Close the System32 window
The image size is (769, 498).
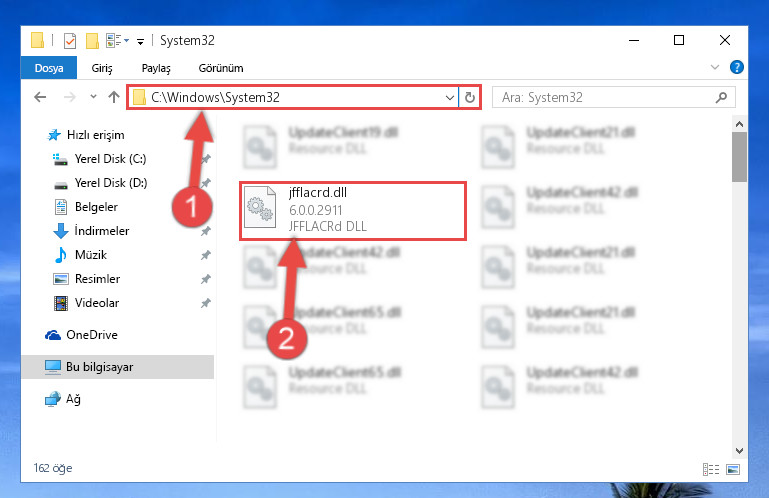pos(725,40)
